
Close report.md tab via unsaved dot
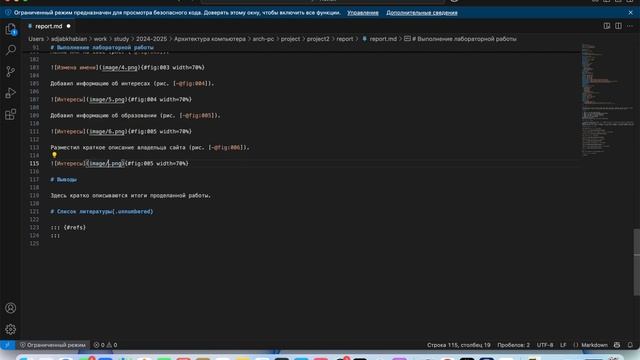point(69,26)
